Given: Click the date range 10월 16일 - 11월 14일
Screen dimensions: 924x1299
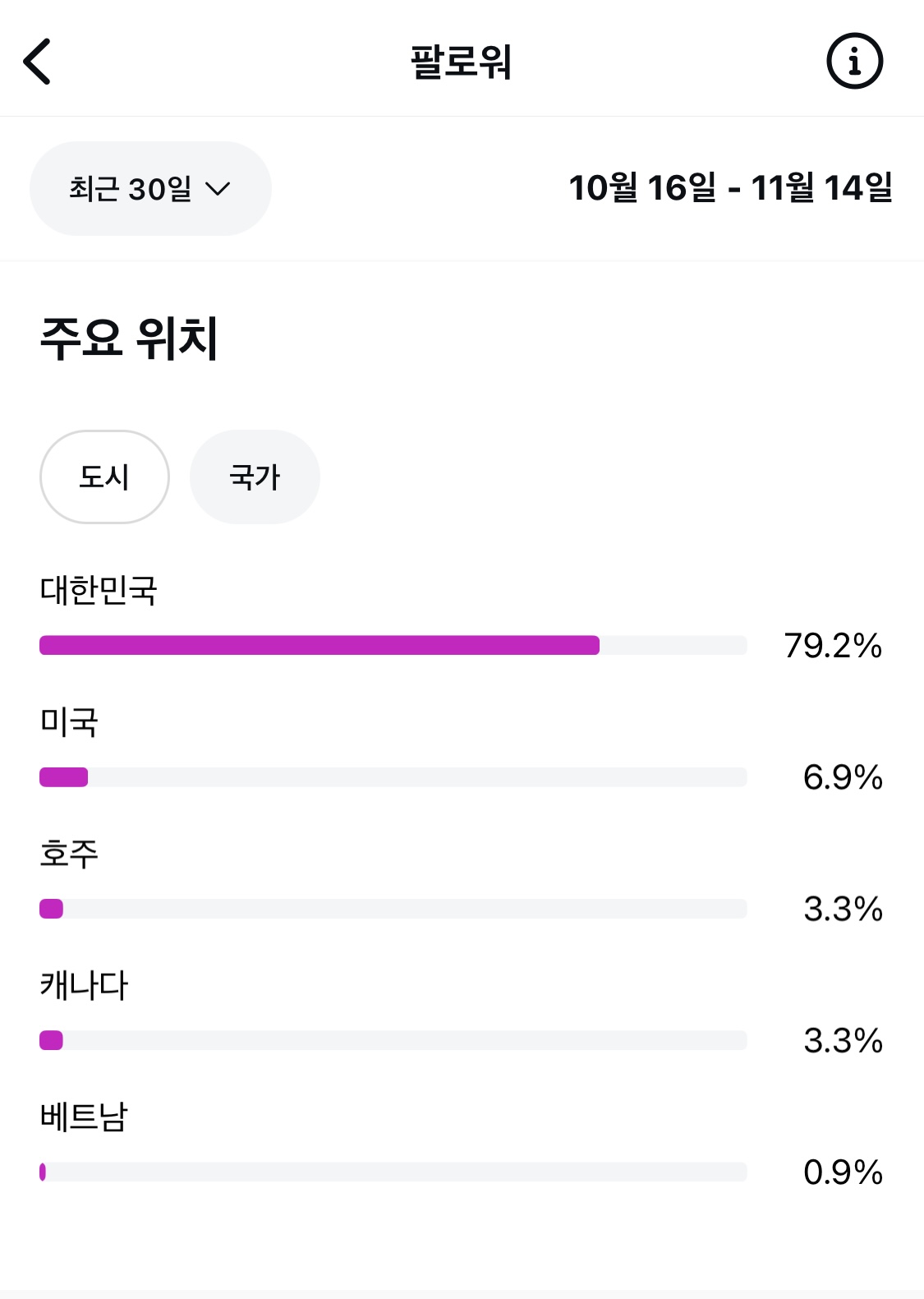Looking at the screenshot, I should [x=730, y=188].
